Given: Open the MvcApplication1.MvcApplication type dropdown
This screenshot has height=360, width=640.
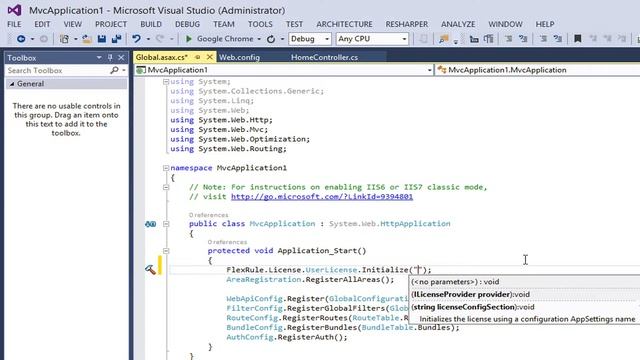Looking at the screenshot, I should tap(537, 70).
